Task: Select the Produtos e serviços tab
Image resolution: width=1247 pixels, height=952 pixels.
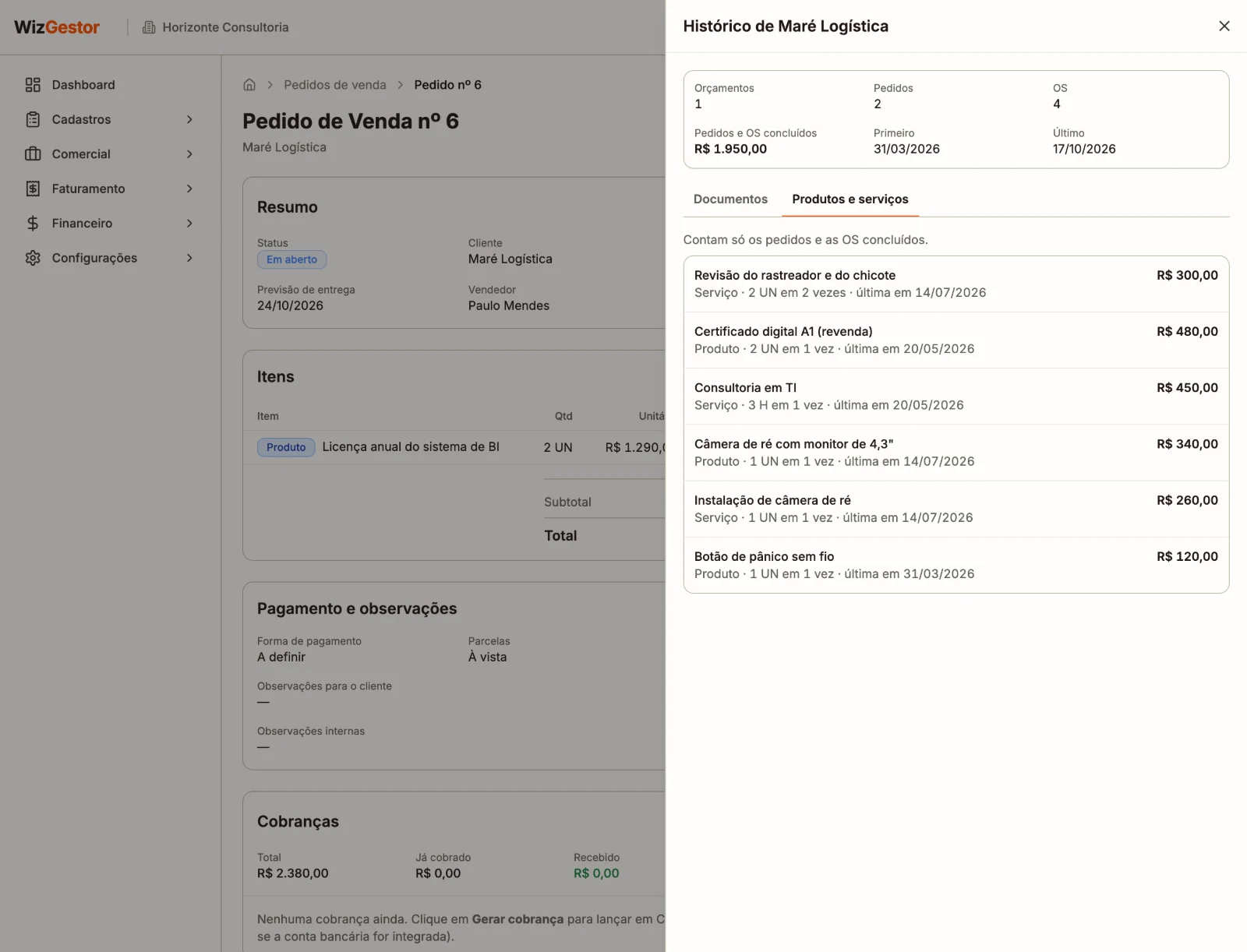Action: (850, 199)
